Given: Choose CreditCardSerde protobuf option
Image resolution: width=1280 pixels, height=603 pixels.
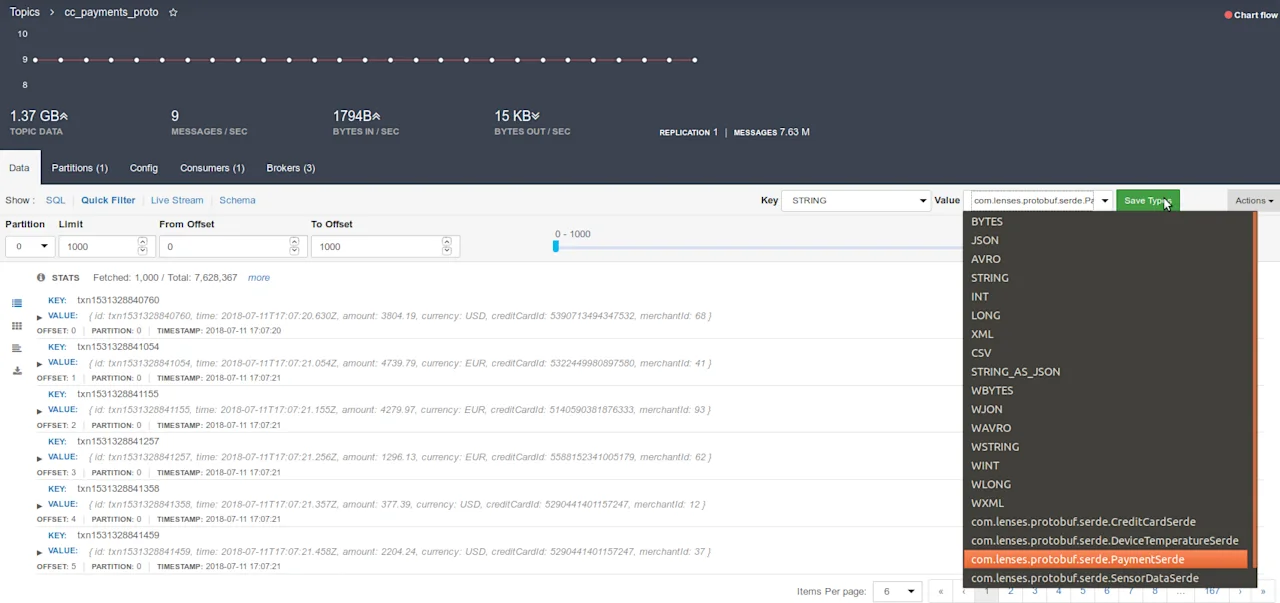Looking at the screenshot, I should 1105,522.
